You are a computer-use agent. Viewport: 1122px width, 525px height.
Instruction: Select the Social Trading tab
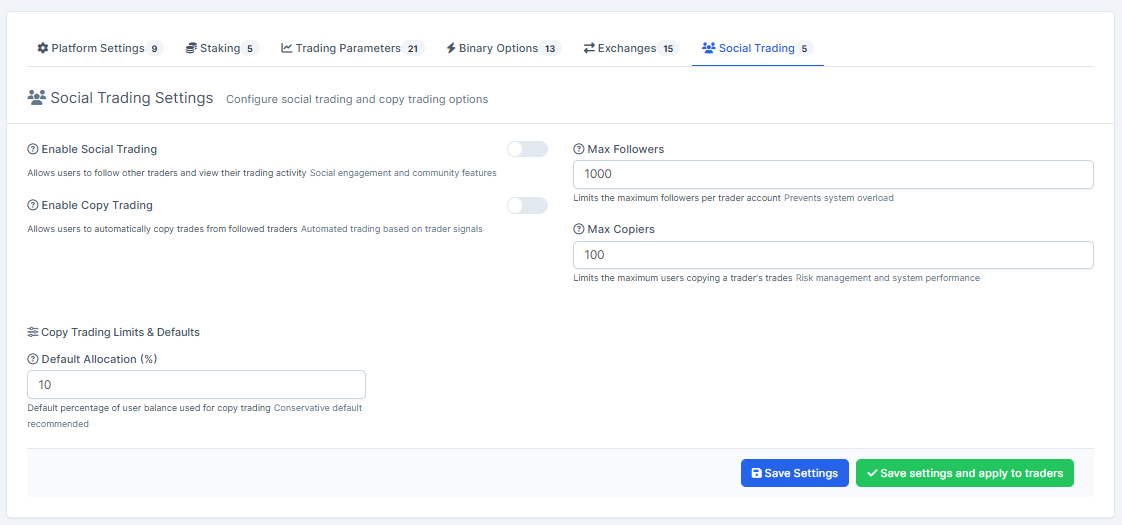coord(757,48)
